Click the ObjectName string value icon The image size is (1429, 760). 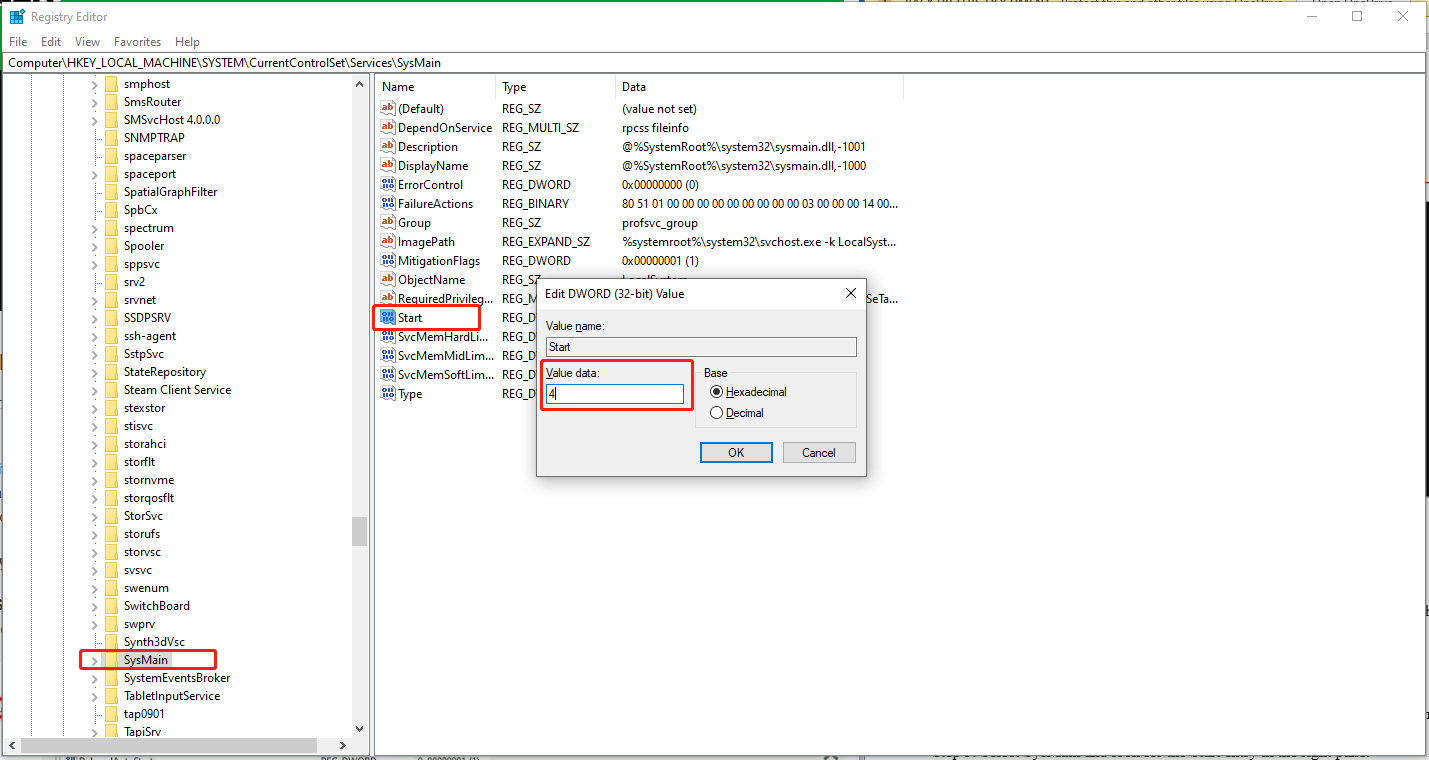click(x=389, y=279)
